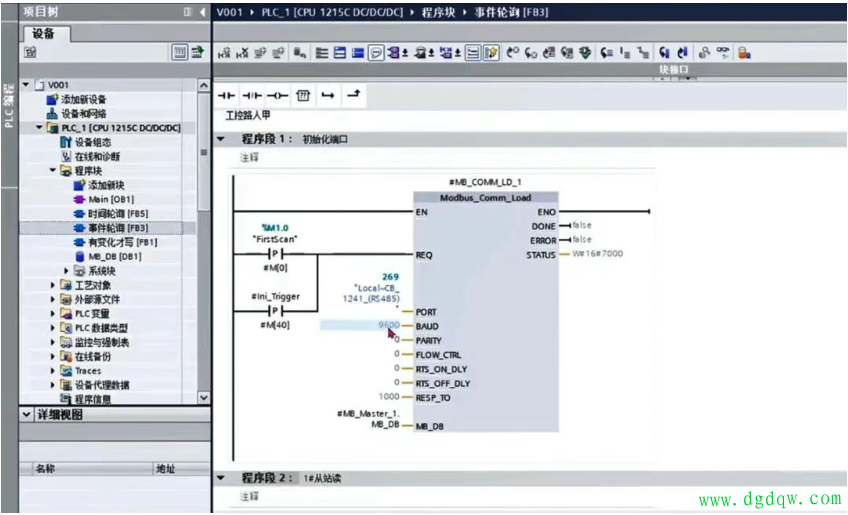Image resolution: width=848 pixels, height=515 pixels.
Task: Insert an empty box instruction
Action: (304, 95)
